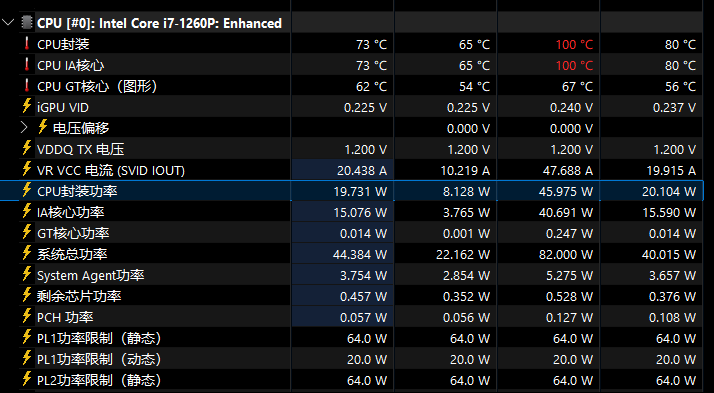
Task: Collapse the CPU [#0] Intel Core i7-1260P group
Action: tap(8, 22)
